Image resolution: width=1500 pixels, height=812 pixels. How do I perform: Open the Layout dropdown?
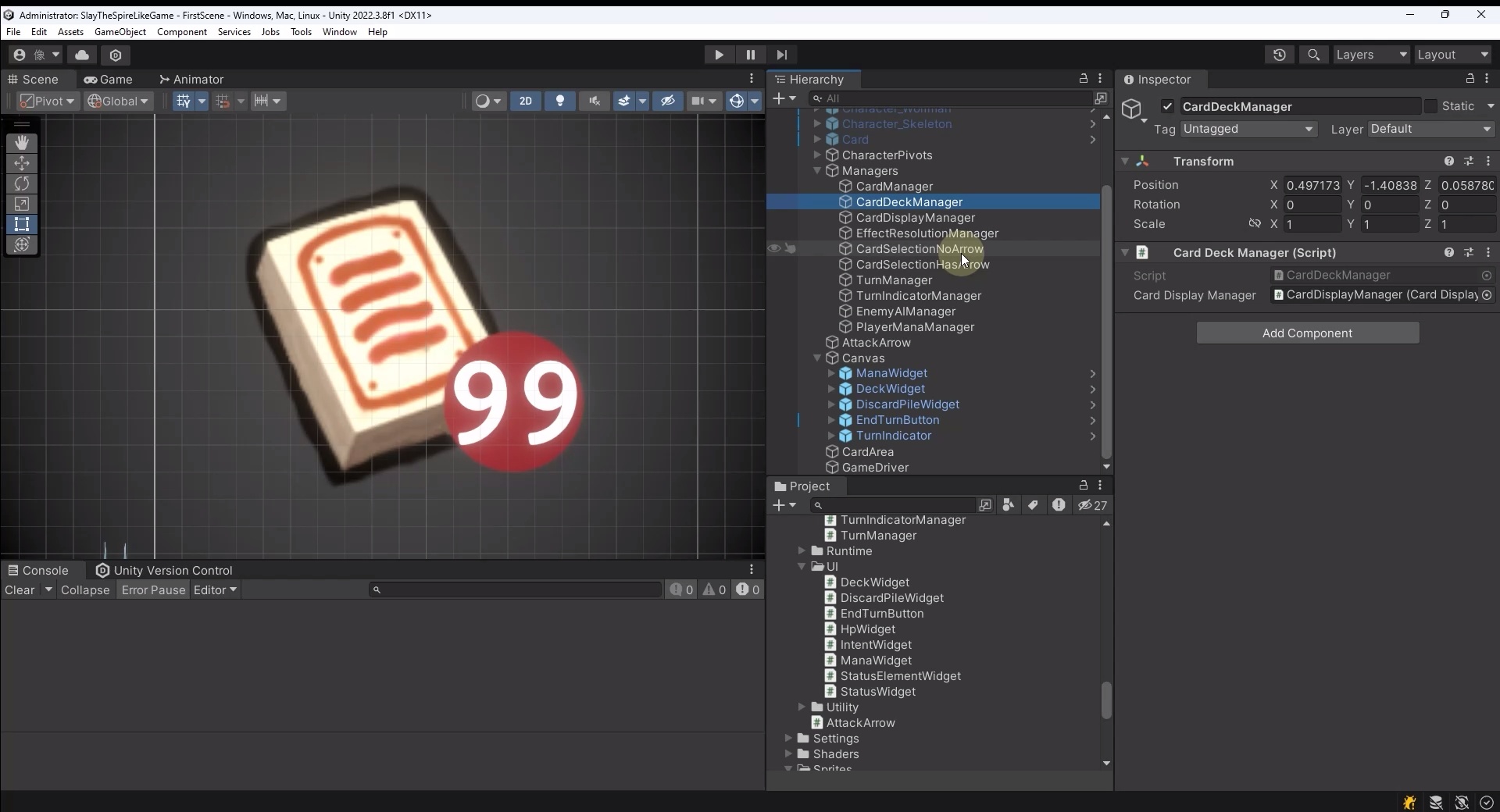click(1453, 55)
